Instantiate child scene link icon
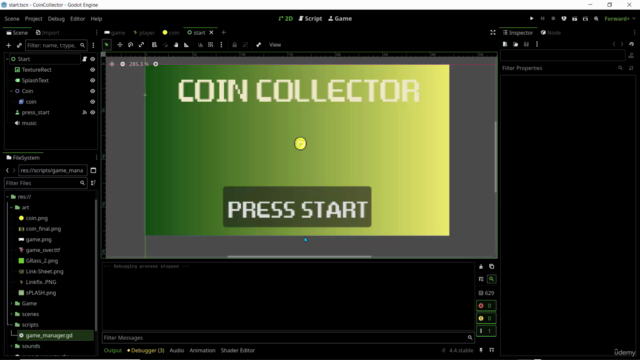The image size is (640, 360). (19, 45)
